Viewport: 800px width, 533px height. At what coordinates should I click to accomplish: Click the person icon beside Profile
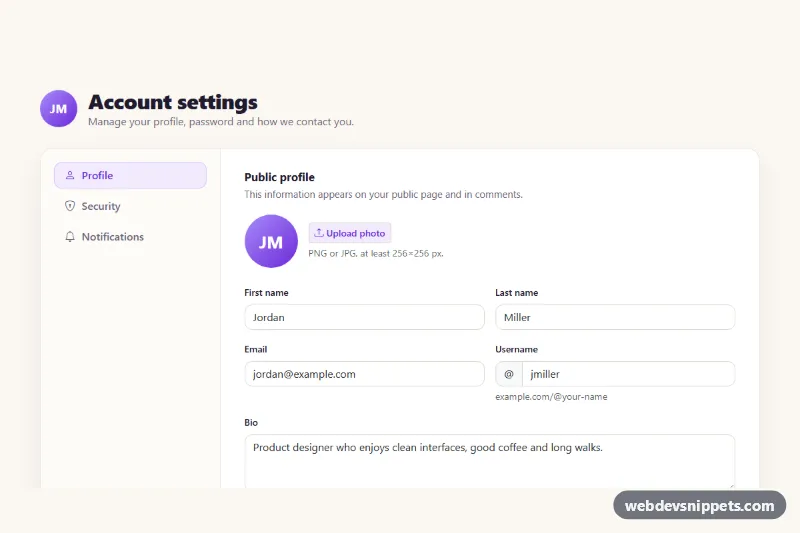point(70,175)
